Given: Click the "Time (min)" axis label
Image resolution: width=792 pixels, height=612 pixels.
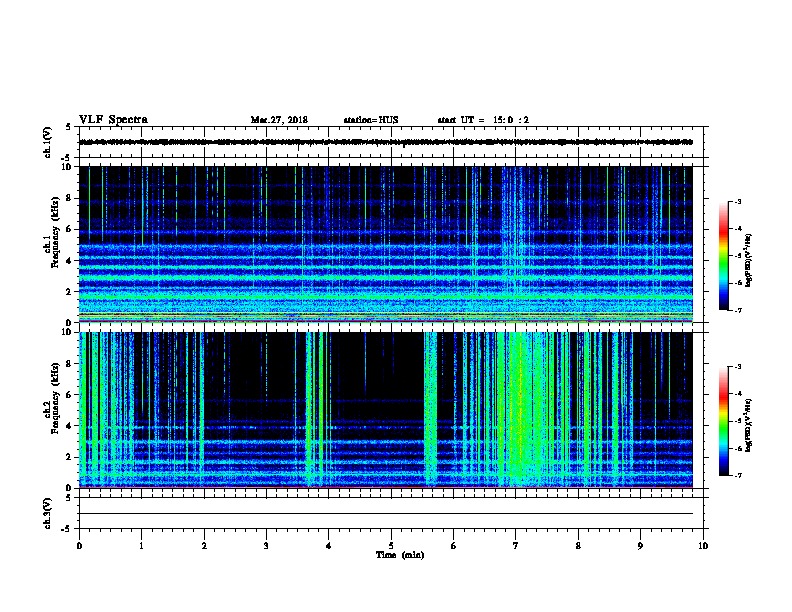Looking at the screenshot, I should coord(400,555).
